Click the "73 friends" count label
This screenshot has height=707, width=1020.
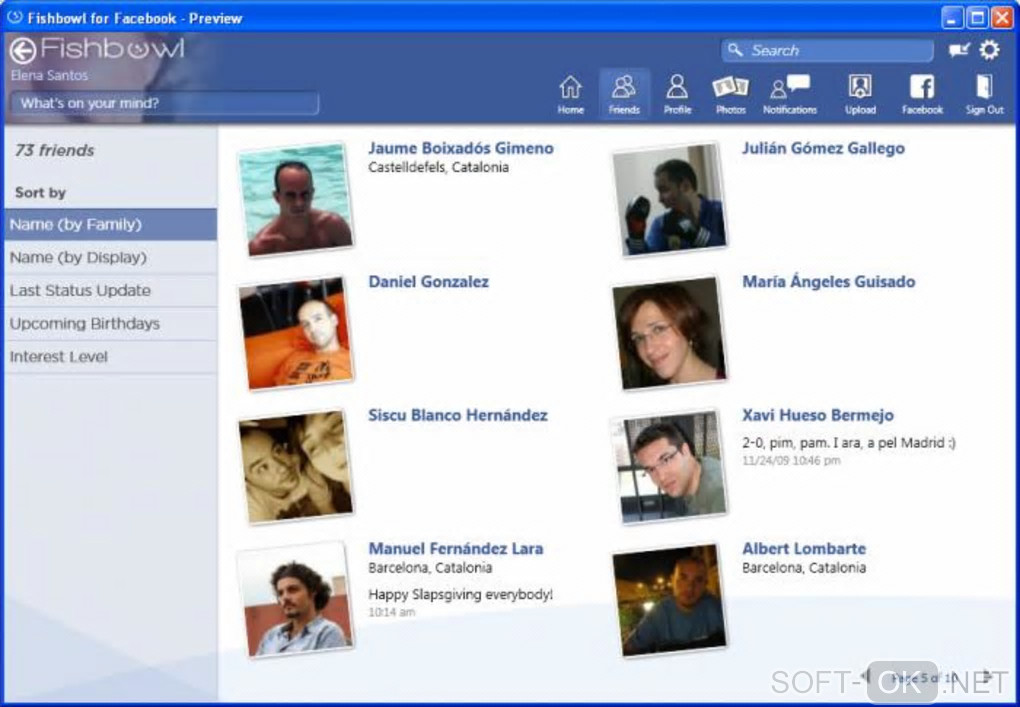click(55, 150)
